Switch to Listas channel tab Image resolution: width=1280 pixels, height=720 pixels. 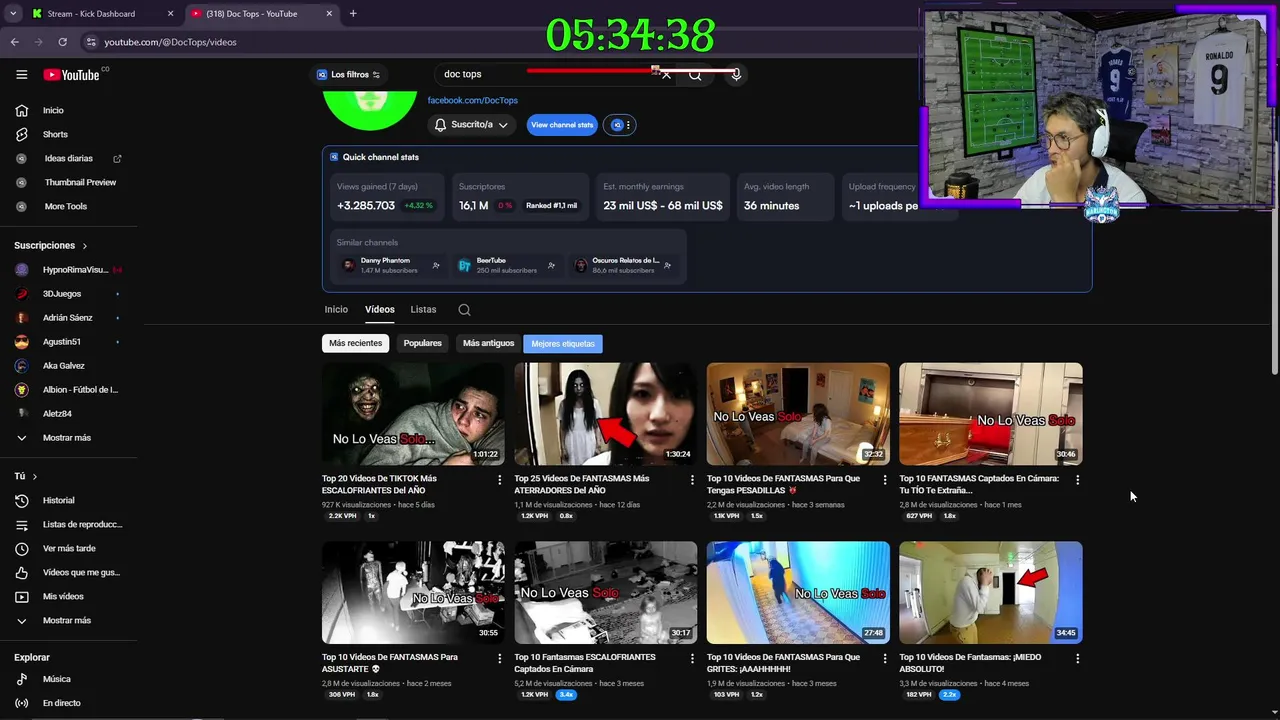[x=423, y=310]
